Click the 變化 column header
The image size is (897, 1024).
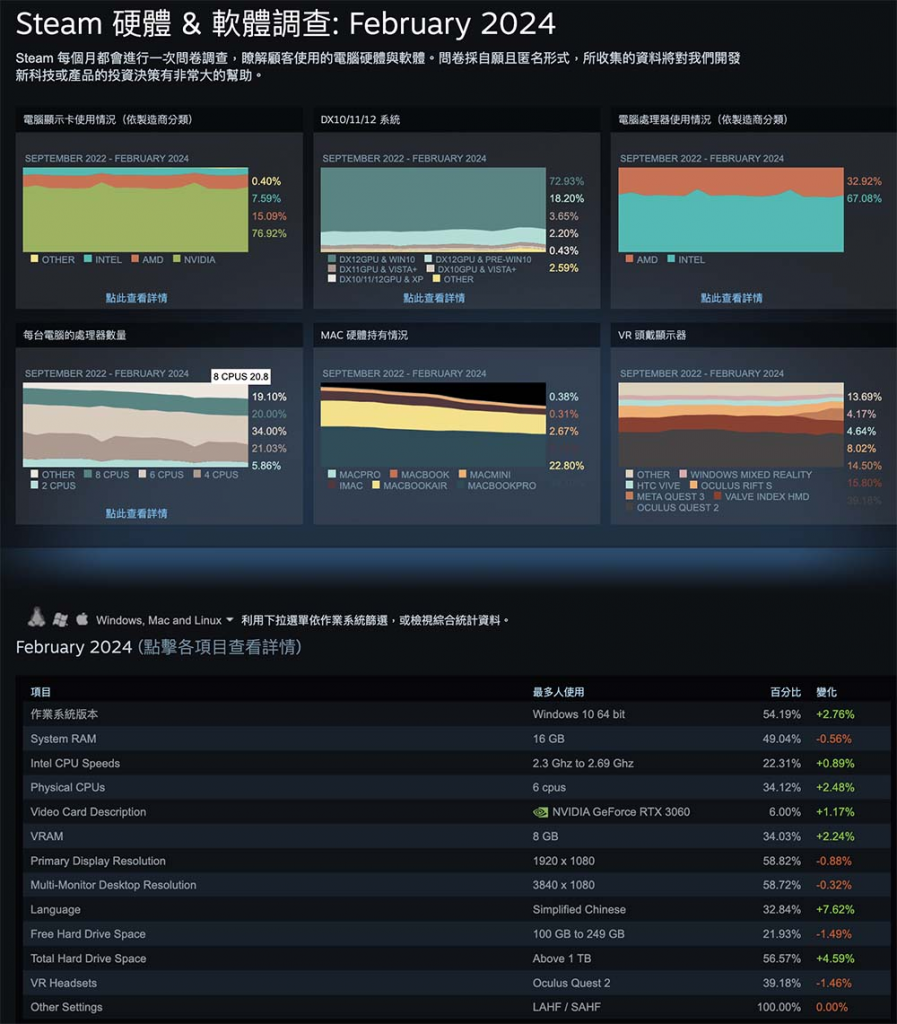[x=826, y=692]
